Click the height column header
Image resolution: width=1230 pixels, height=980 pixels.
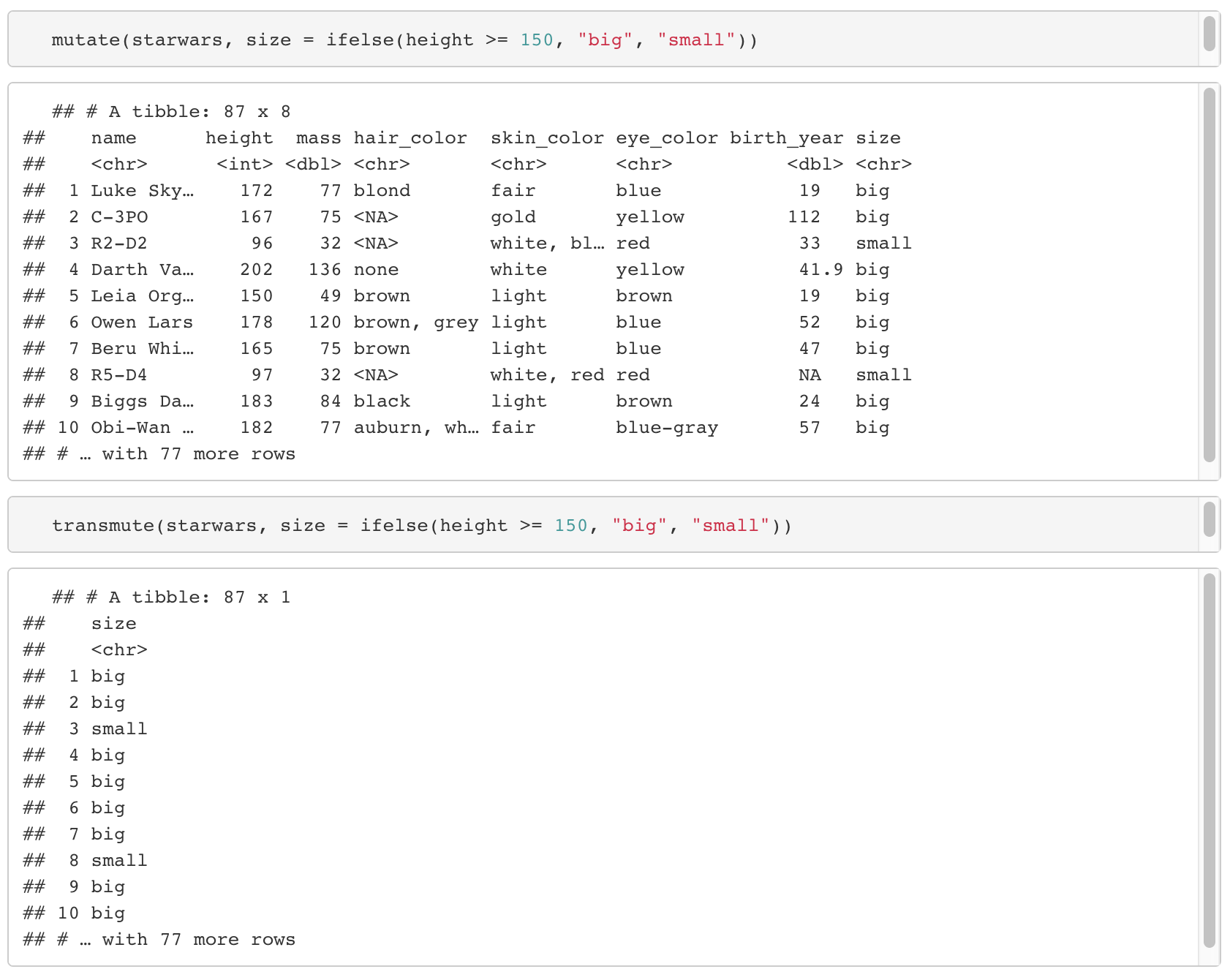(239, 137)
